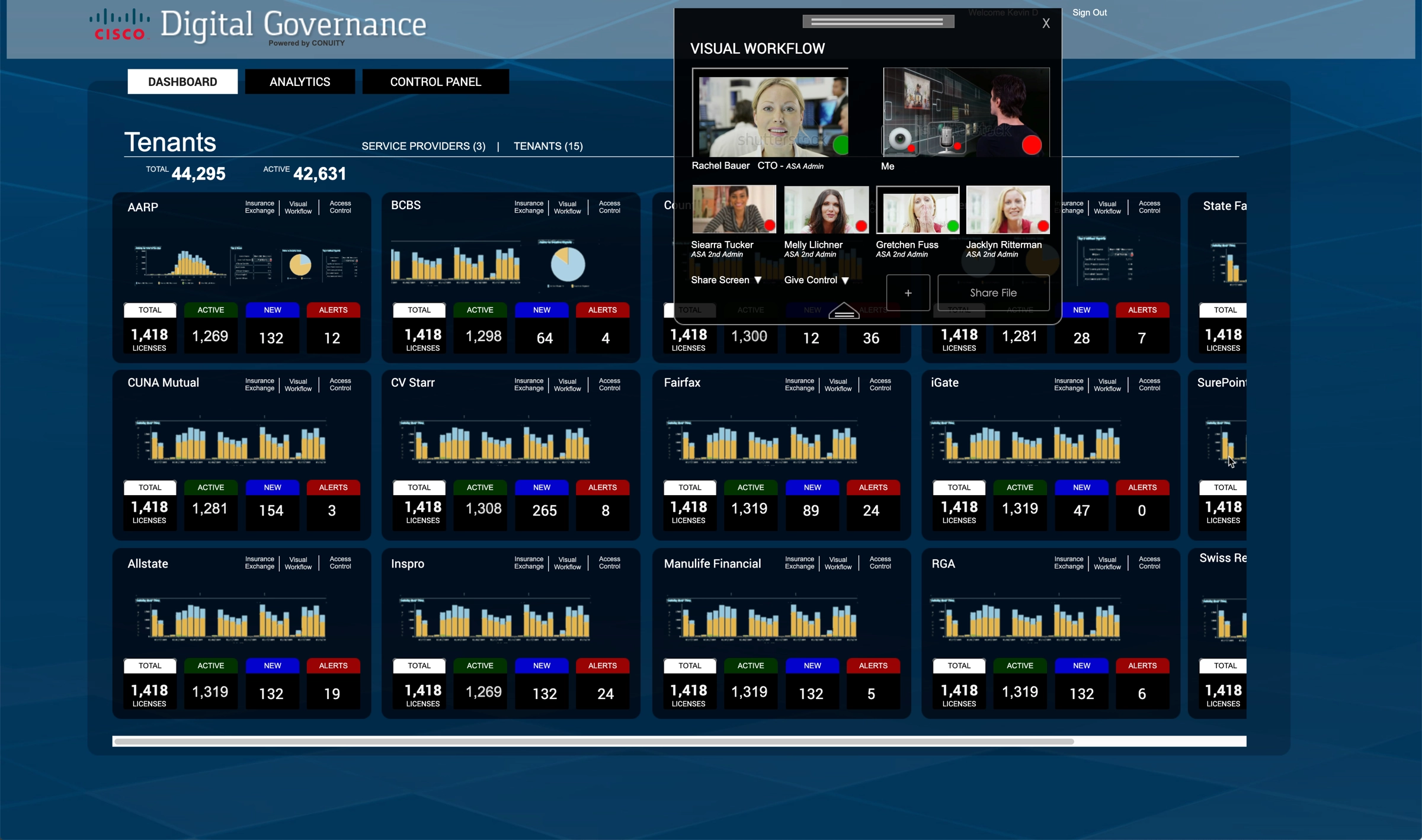Viewport: 1422px width, 840px height.
Task: Select Jacklyn Ritterman's video thumbnail
Action: 1008,210
